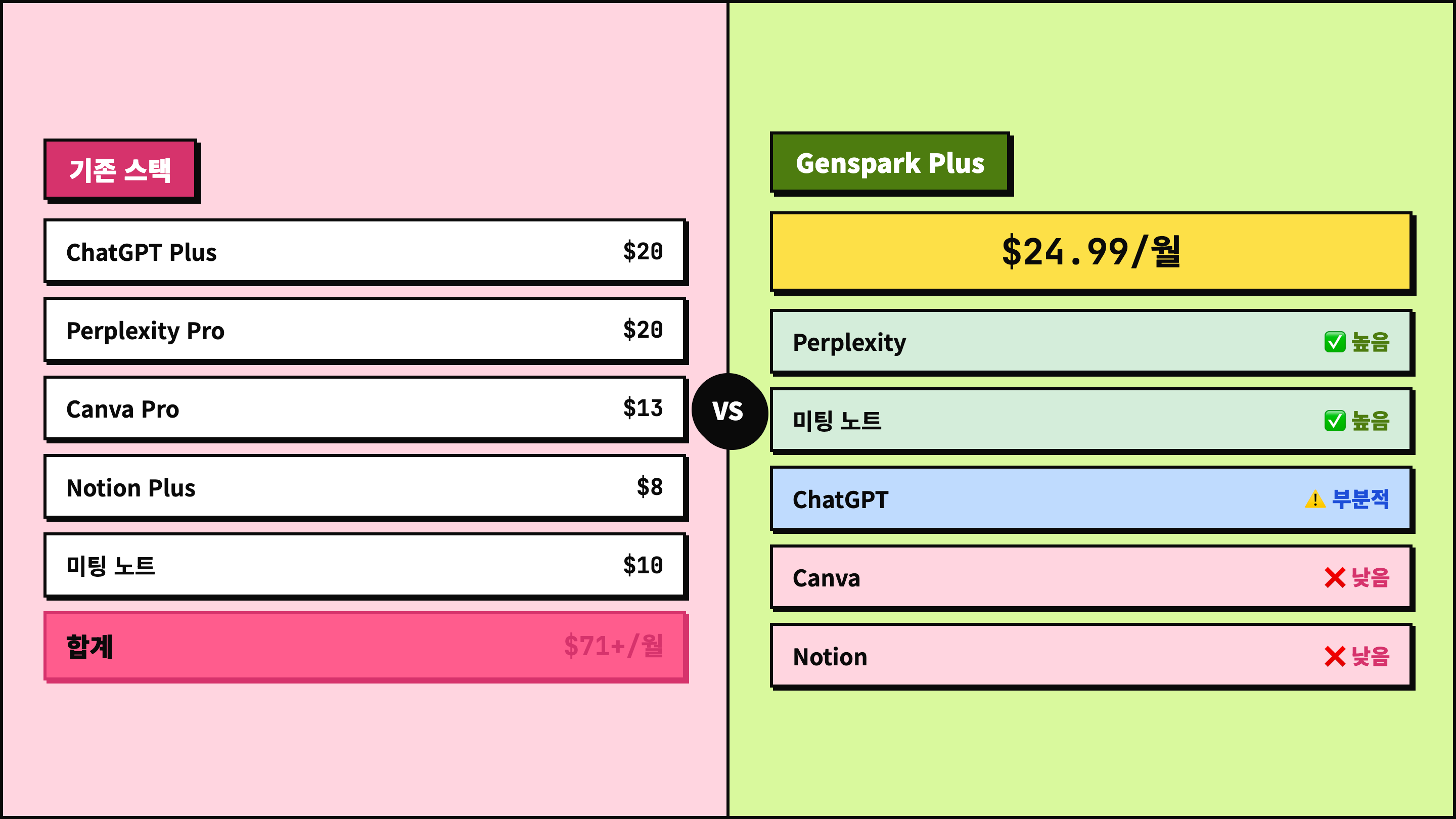Click the ChatGPT Plus $20 row

[x=365, y=252]
